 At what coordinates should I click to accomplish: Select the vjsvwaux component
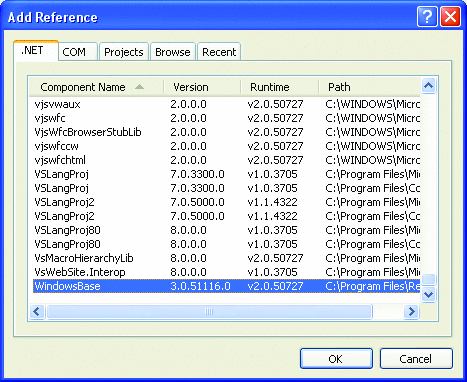coord(57,104)
